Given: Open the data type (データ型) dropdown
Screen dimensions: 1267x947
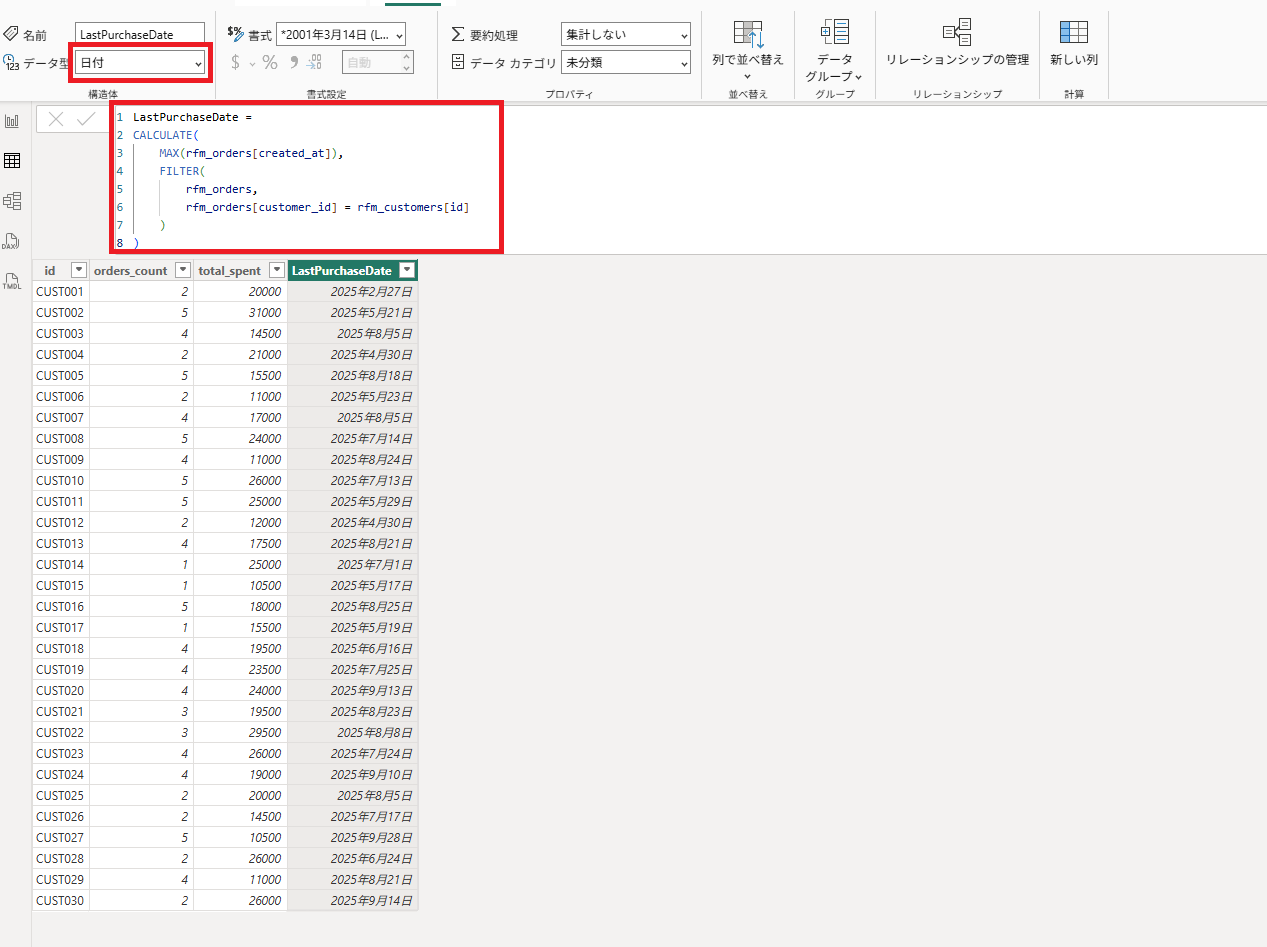Looking at the screenshot, I should (140, 63).
